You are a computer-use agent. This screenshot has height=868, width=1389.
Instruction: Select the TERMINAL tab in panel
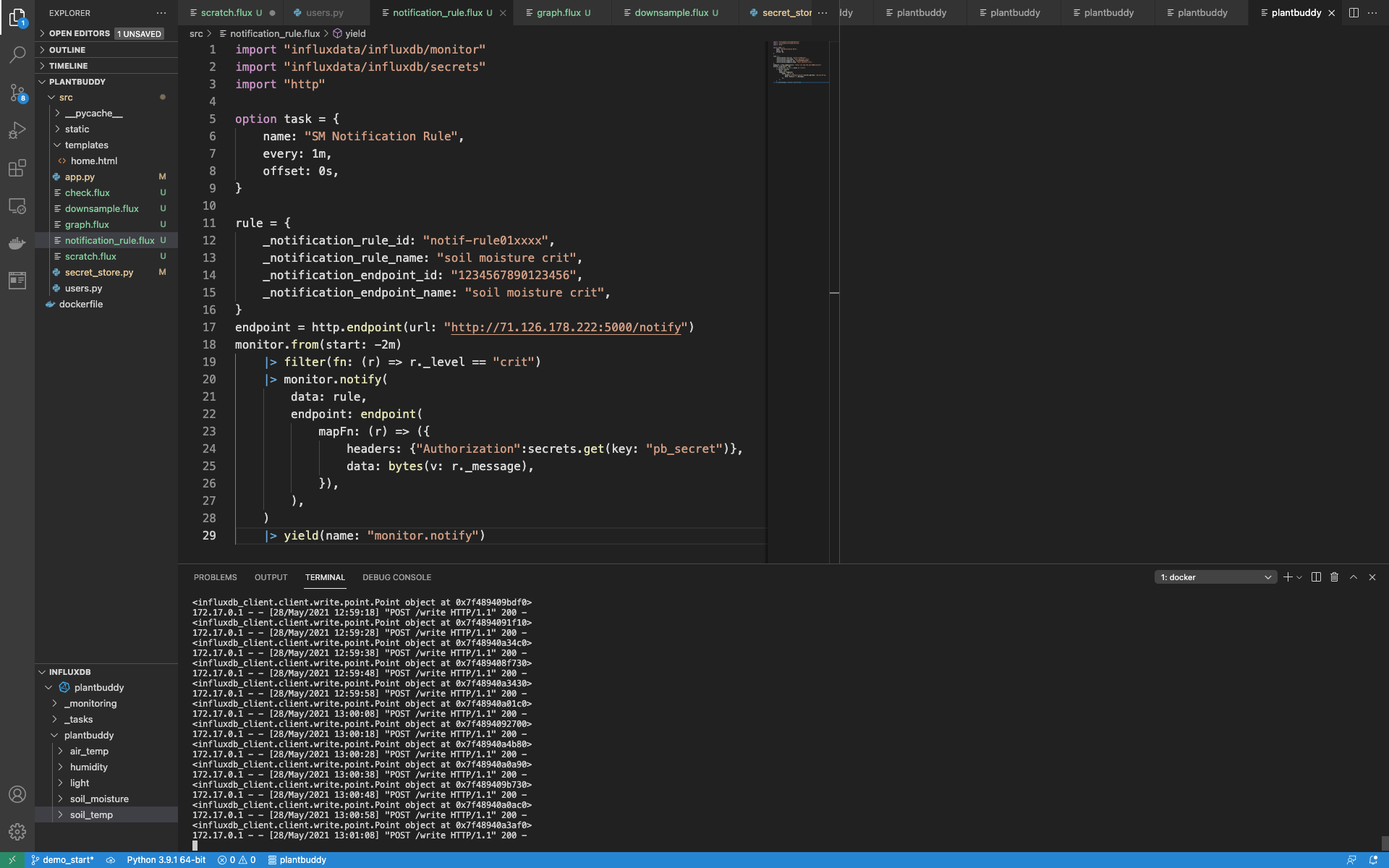(x=325, y=577)
